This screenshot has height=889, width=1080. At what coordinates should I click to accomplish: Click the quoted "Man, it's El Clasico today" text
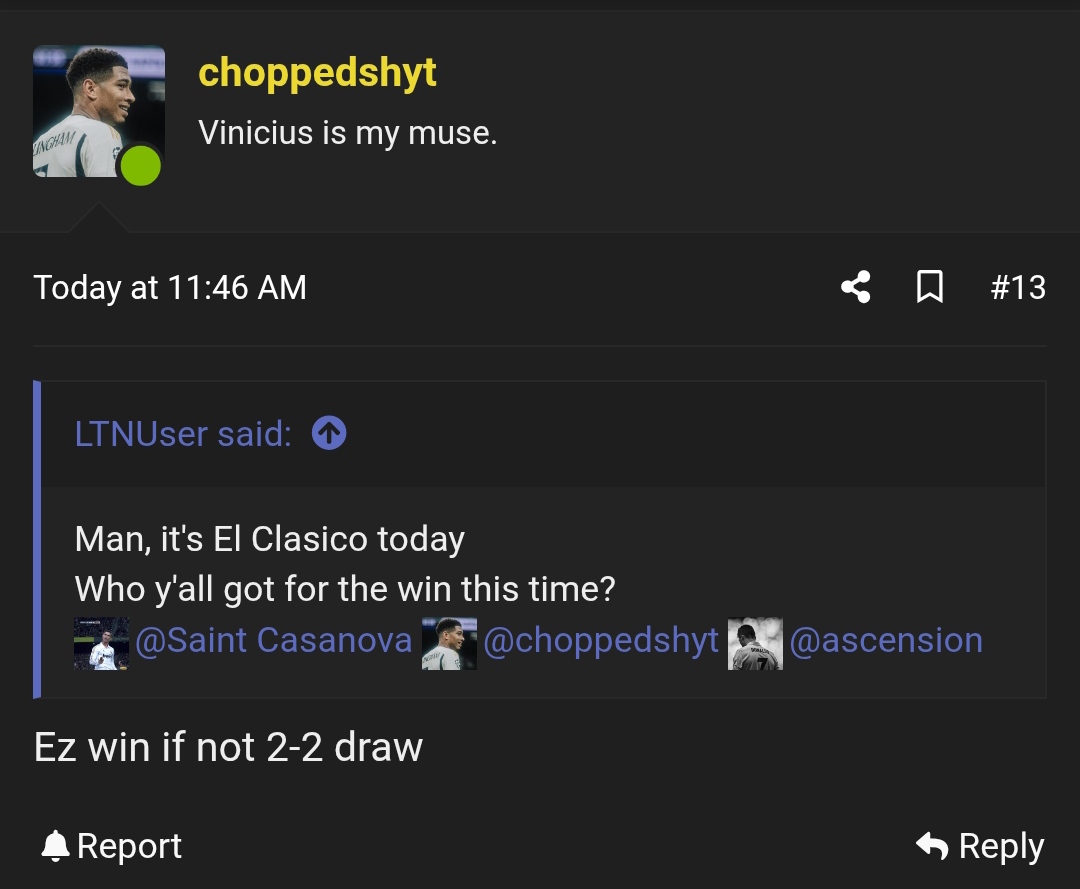[270, 540]
